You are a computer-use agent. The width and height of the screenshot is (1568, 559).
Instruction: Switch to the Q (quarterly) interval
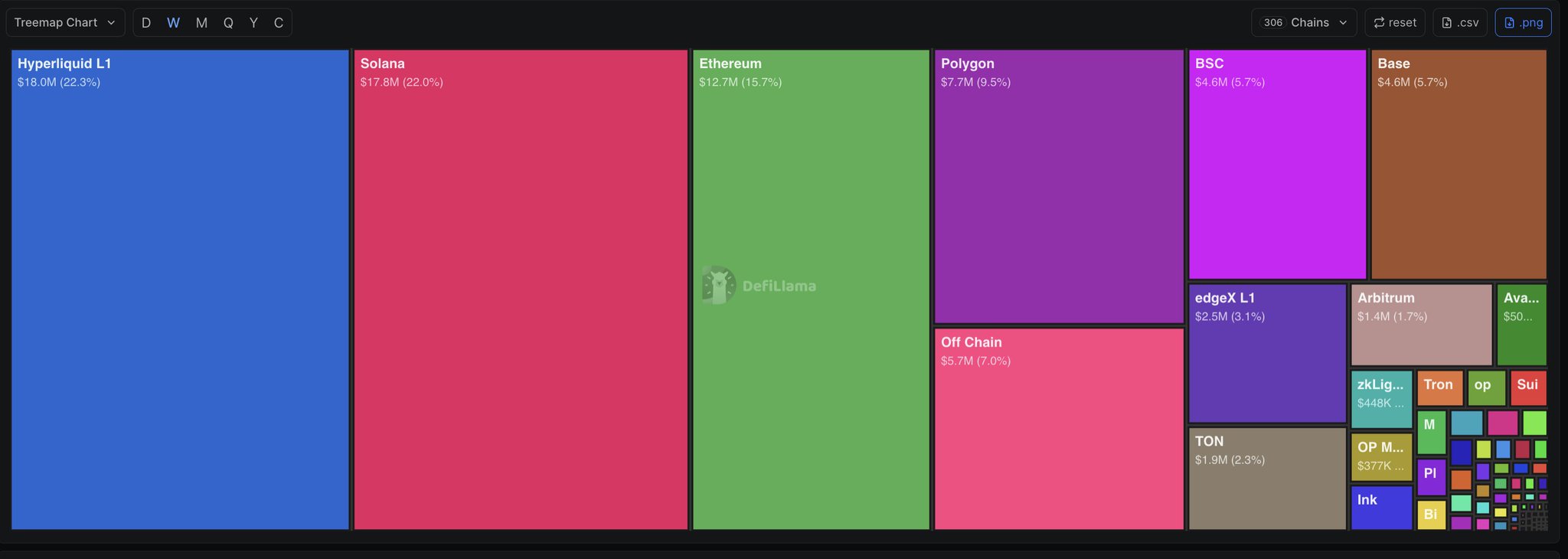point(228,23)
